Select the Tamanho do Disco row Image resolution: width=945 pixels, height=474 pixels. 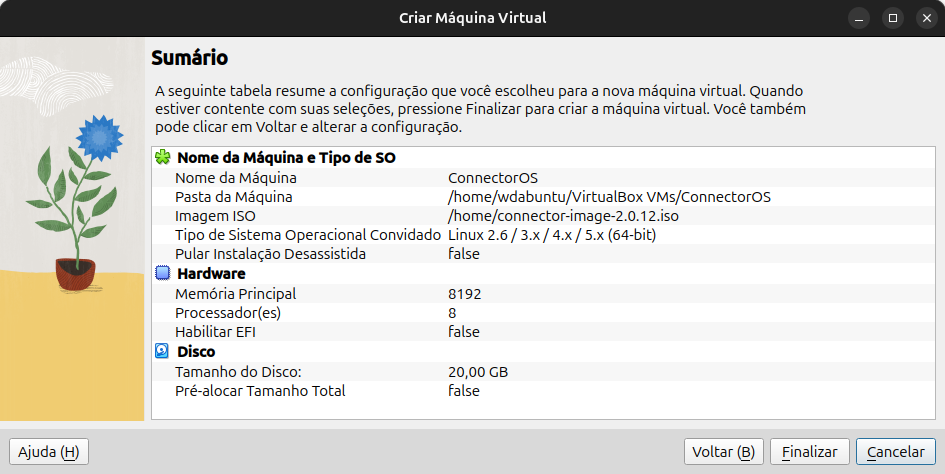point(544,371)
